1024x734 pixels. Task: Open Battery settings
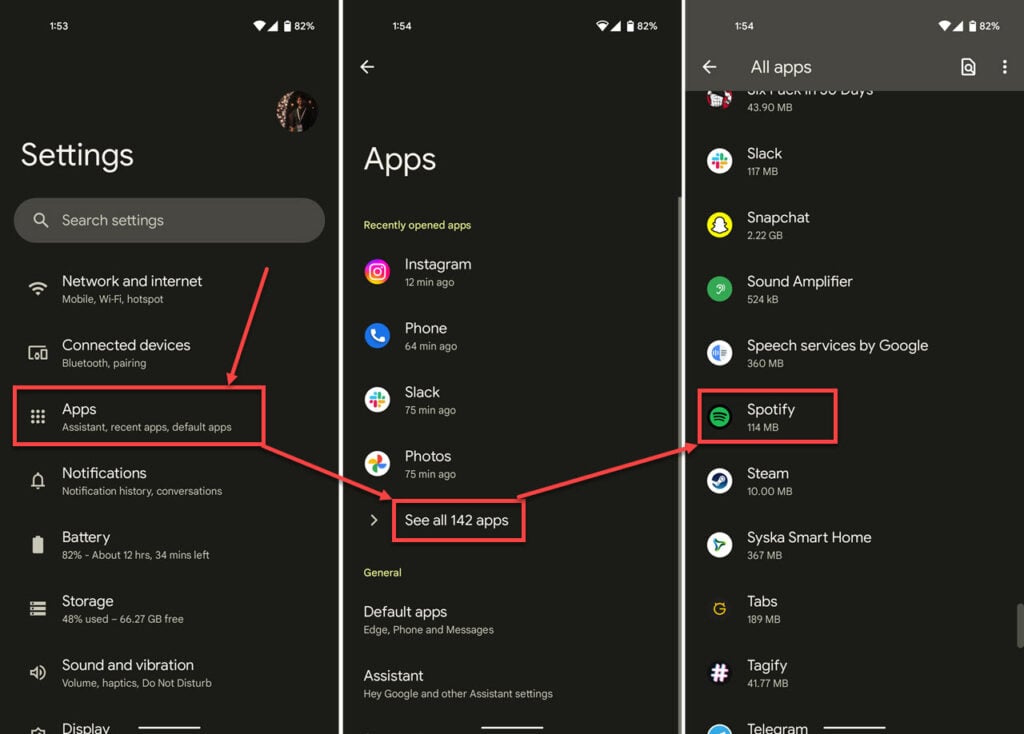click(x=169, y=545)
